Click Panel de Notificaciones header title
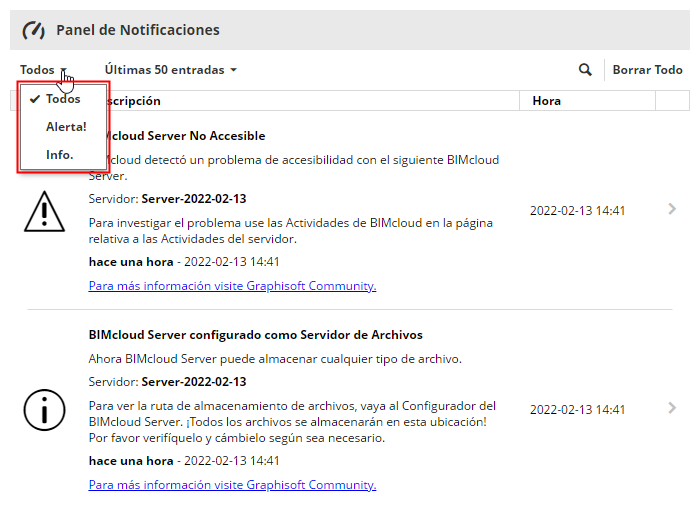 [x=137, y=30]
